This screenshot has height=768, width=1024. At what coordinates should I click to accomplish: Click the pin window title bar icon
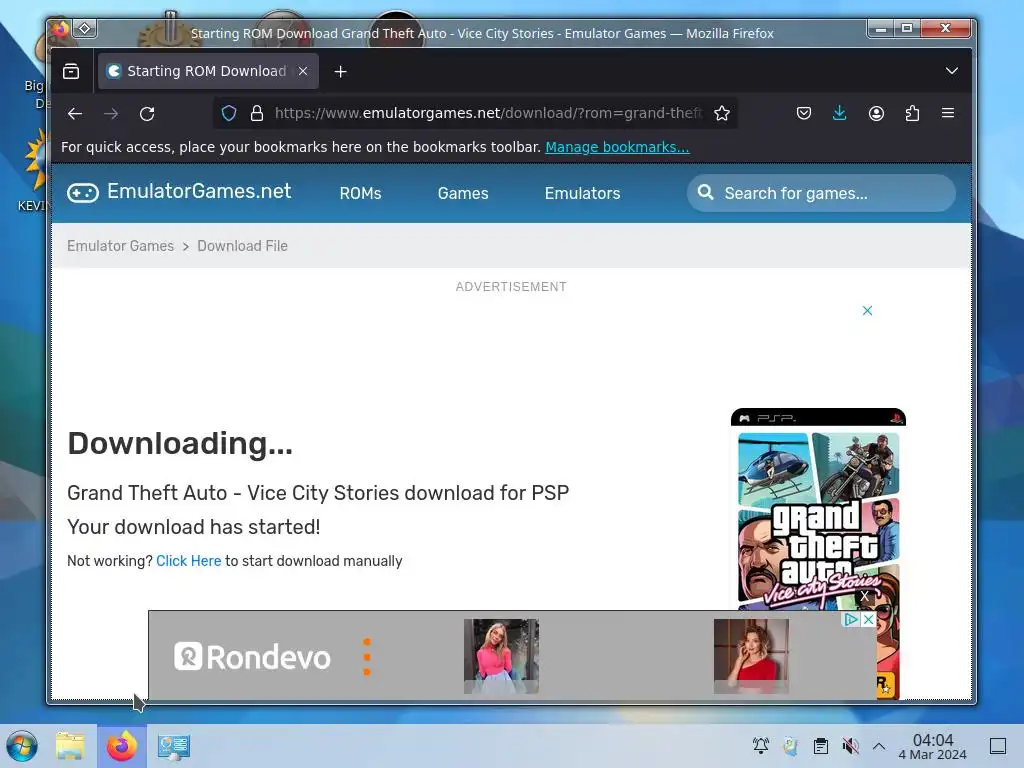pyautogui.click(x=85, y=29)
